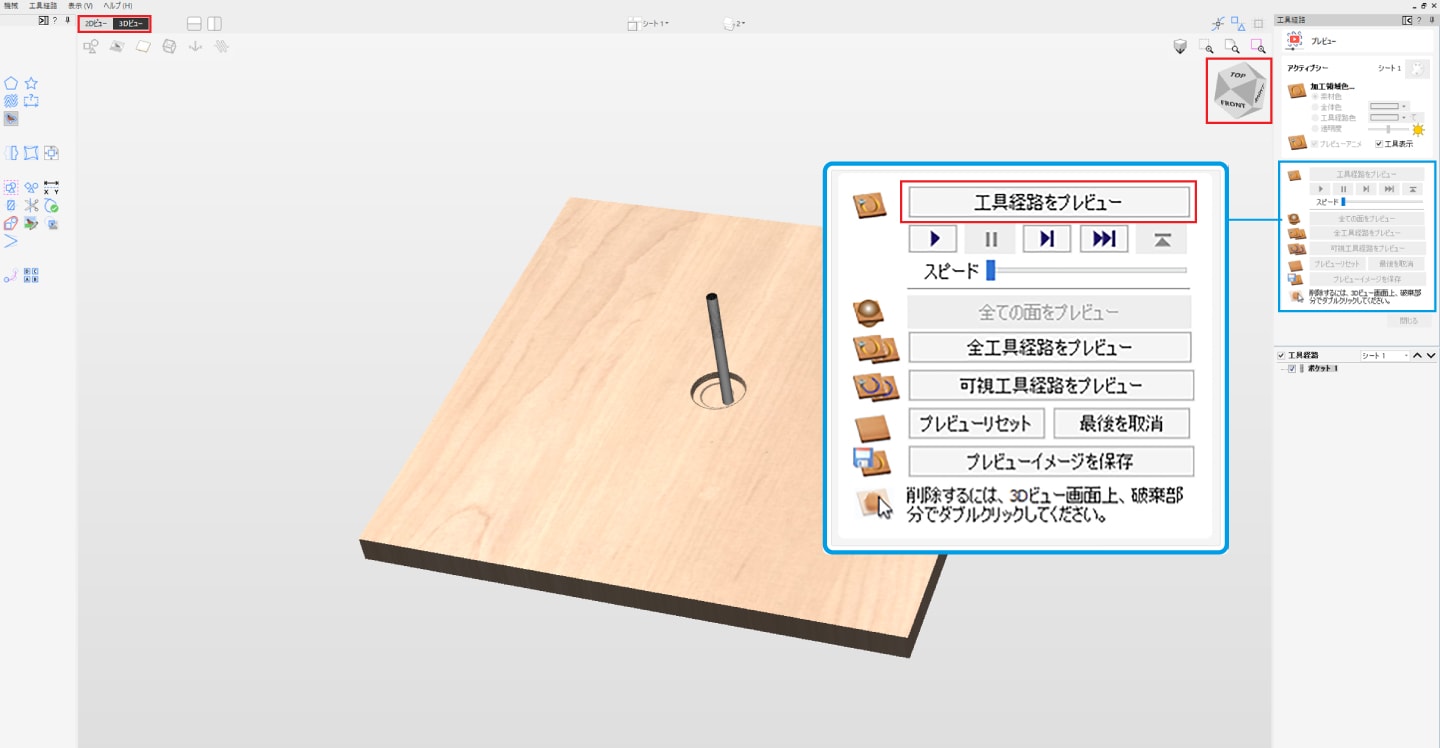Viewport: 1440px width, 748px height.
Task: Open the ヘルプ (H) menu
Action: point(117,6)
